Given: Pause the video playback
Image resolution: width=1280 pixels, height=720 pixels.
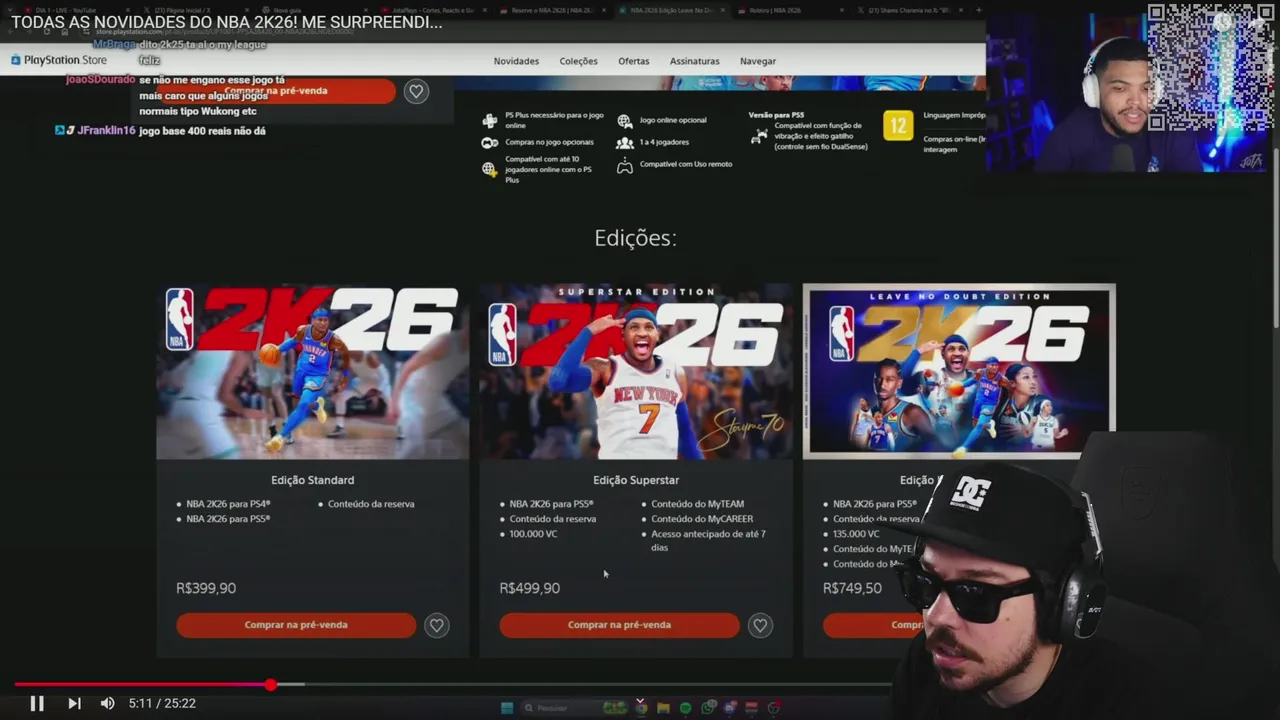Looking at the screenshot, I should click(x=36, y=703).
